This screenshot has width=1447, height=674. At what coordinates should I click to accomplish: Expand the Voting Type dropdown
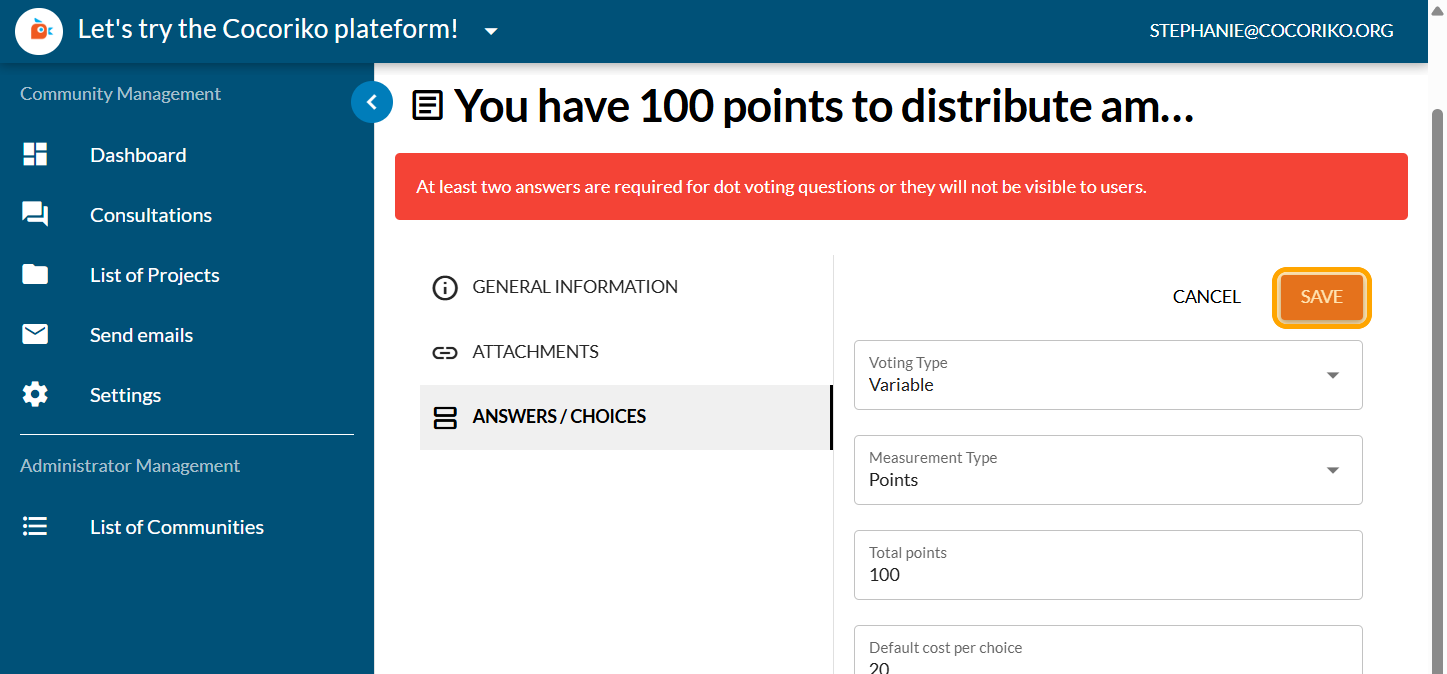pyautogui.click(x=1332, y=375)
